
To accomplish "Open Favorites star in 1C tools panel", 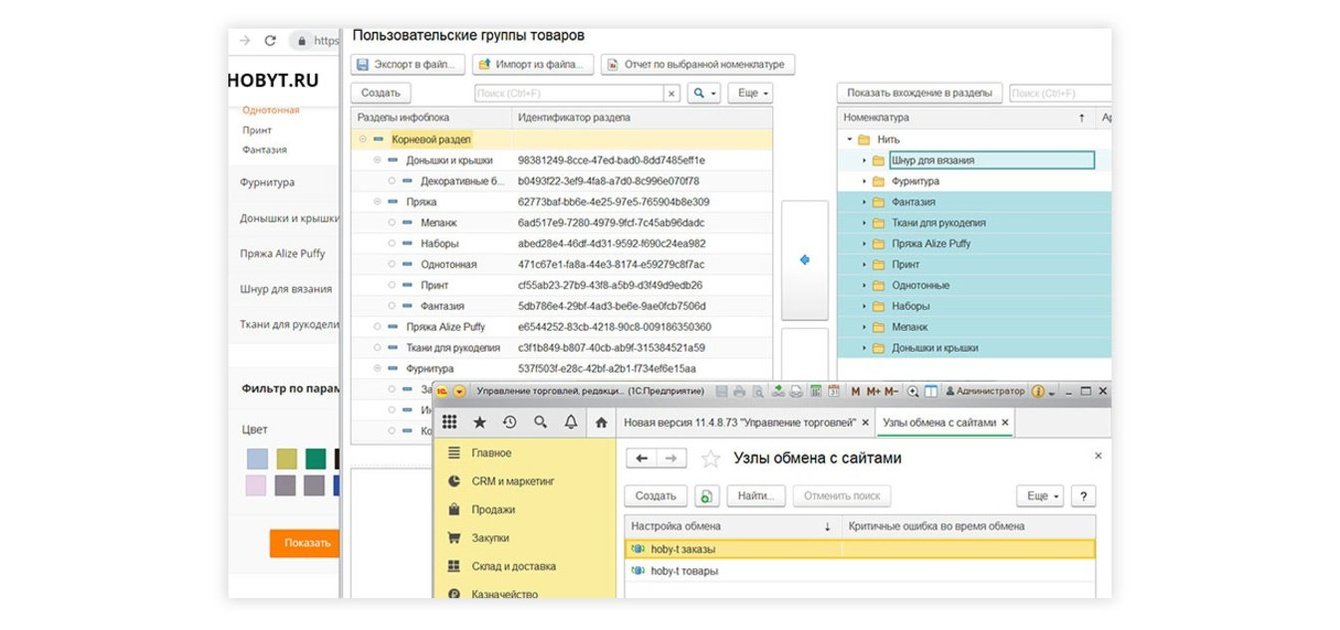I will (x=480, y=422).
